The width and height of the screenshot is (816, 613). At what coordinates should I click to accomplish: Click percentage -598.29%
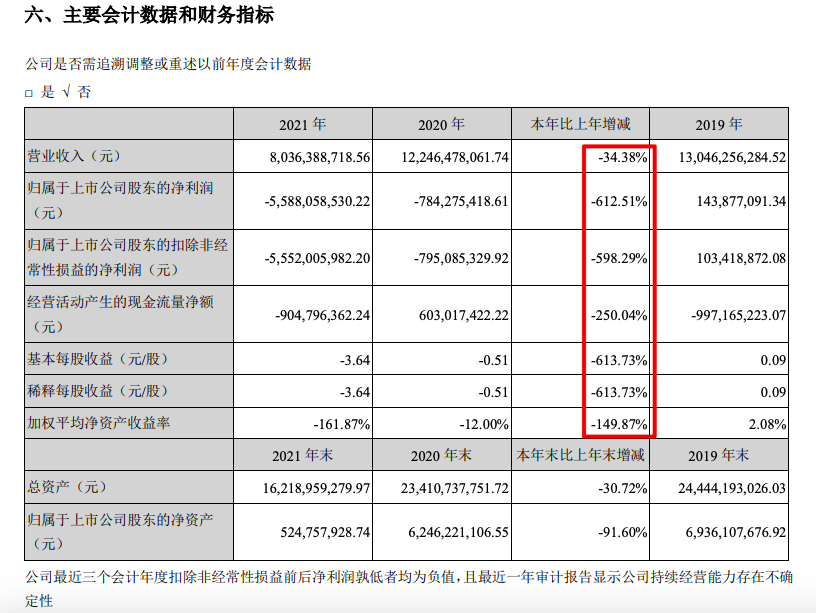pos(619,258)
